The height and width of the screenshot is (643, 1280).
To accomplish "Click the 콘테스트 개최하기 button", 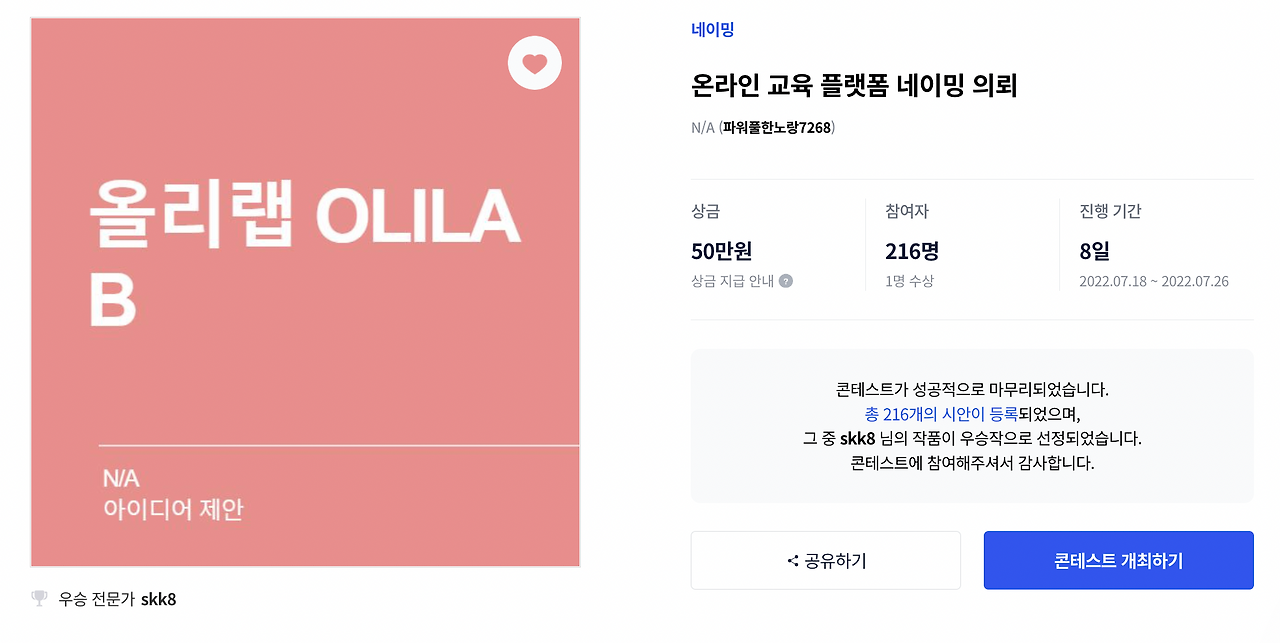I will click(x=1118, y=560).
